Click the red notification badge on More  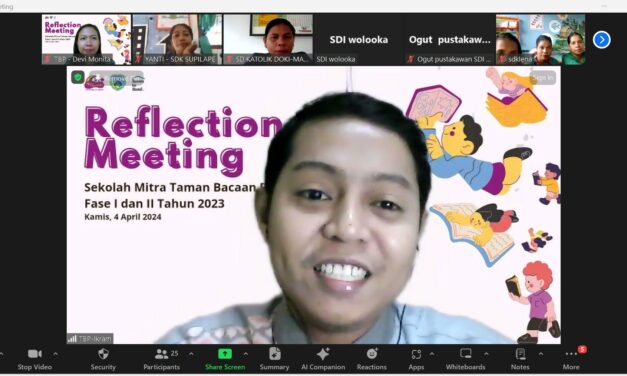pos(582,349)
